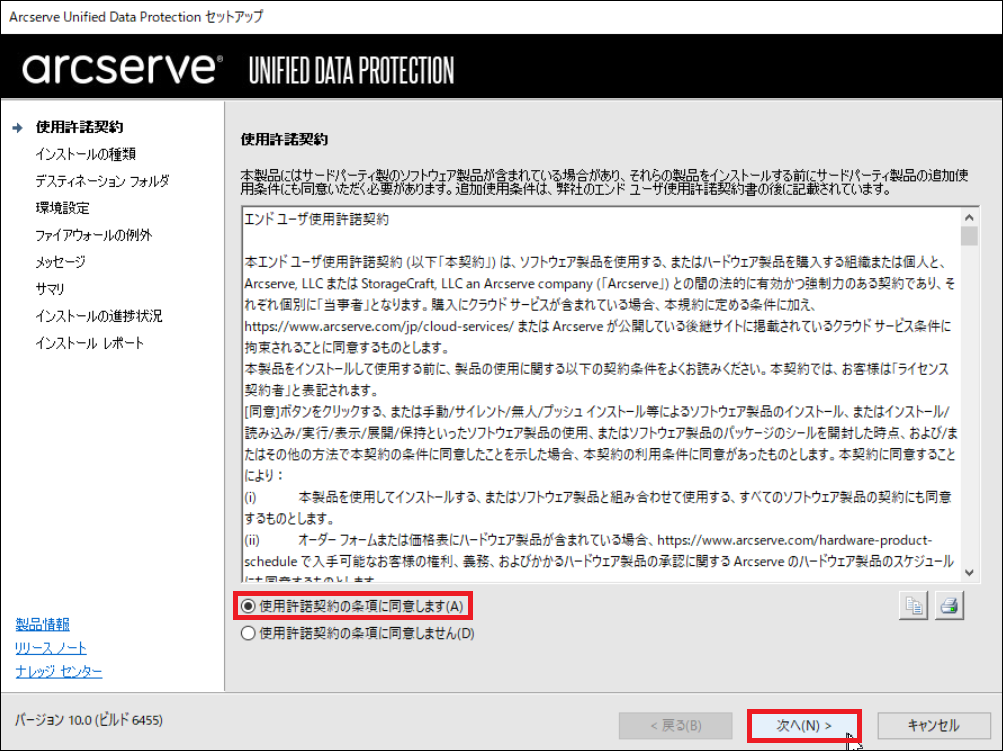The width and height of the screenshot is (1003, 751).
Task: Open the リリース ノート link
Action: click(51, 648)
